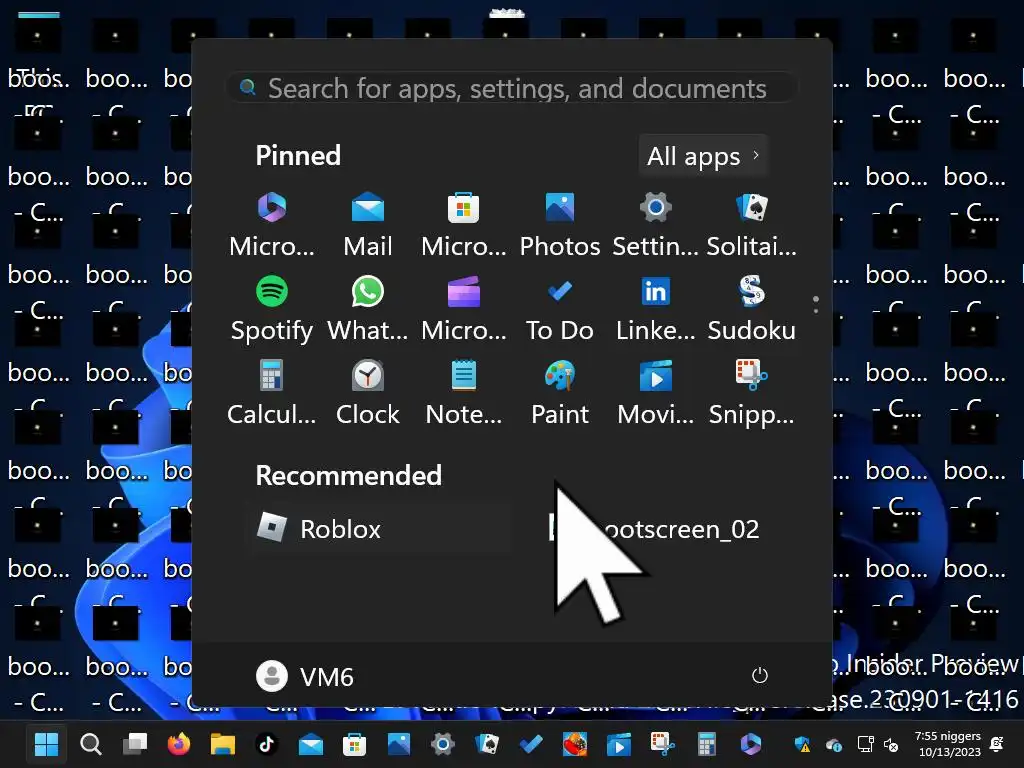Click the Windows Start button on taskbar
The width and height of the screenshot is (1024, 768).
pyautogui.click(x=46, y=744)
